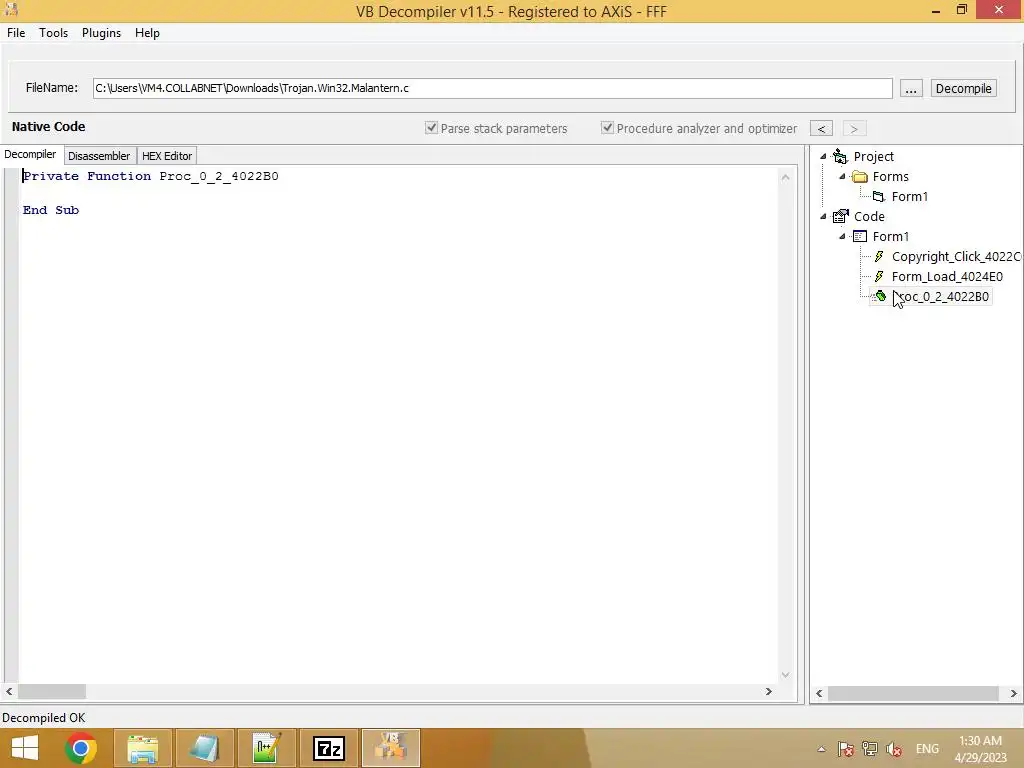Click the 'Native Code' label
The width and height of the screenshot is (1024, 768).
(x=48, y=127)
